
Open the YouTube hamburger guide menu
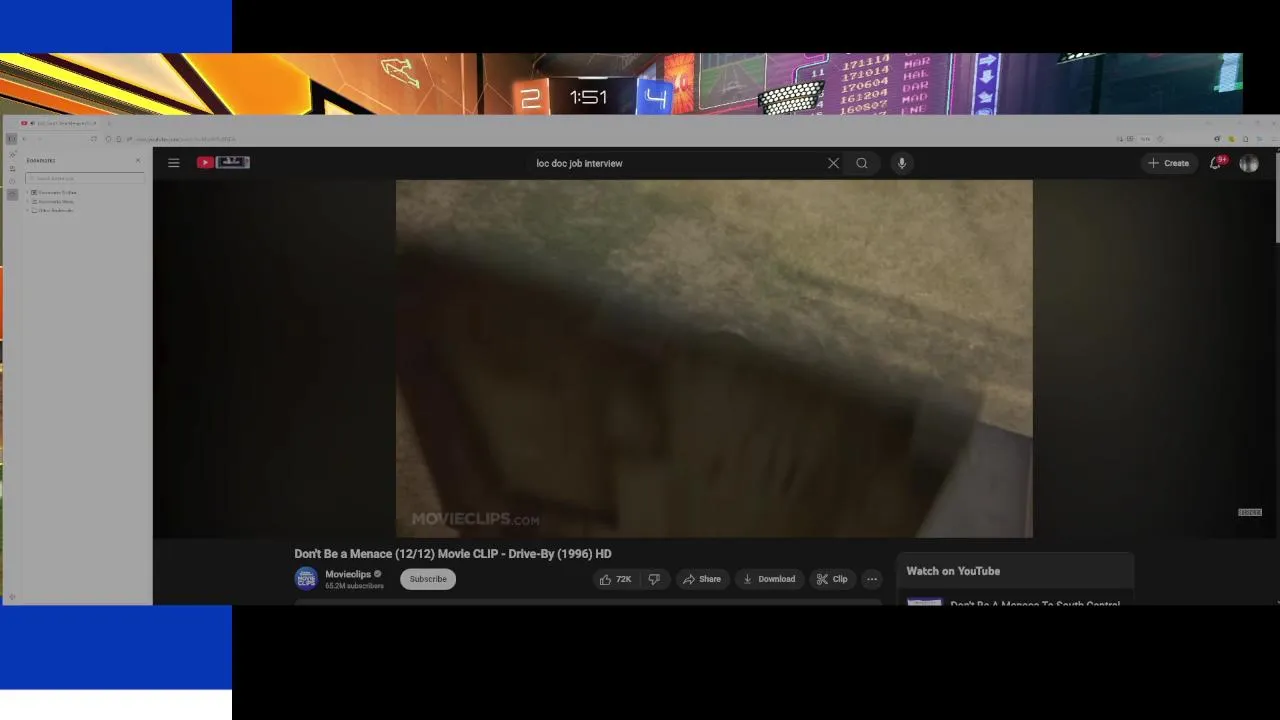tap(174, 163)
